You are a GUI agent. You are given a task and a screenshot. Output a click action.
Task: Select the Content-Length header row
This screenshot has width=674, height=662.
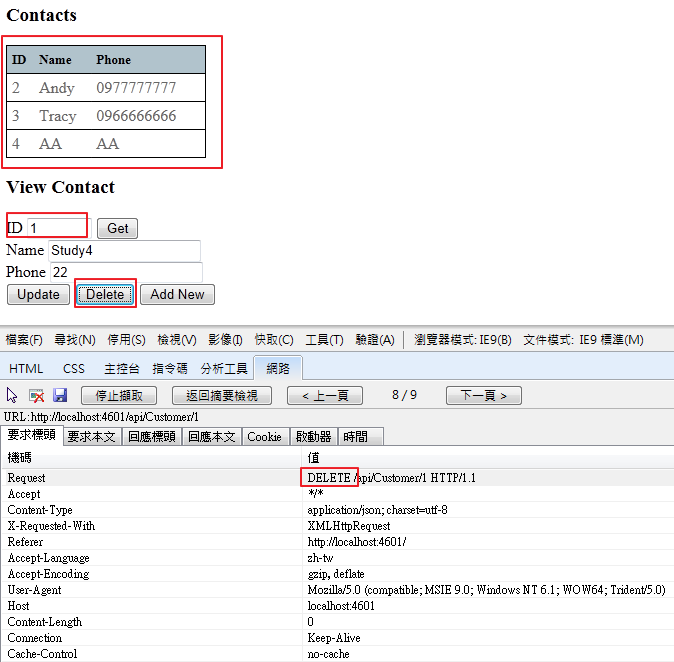tap(337, 622)
